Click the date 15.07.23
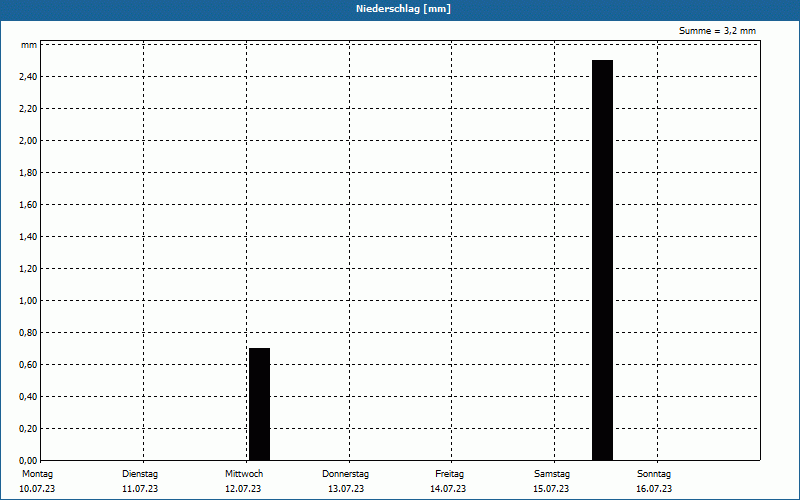This screenshot has height=500, width=800. pyautogui.click(x=551, y=489)
